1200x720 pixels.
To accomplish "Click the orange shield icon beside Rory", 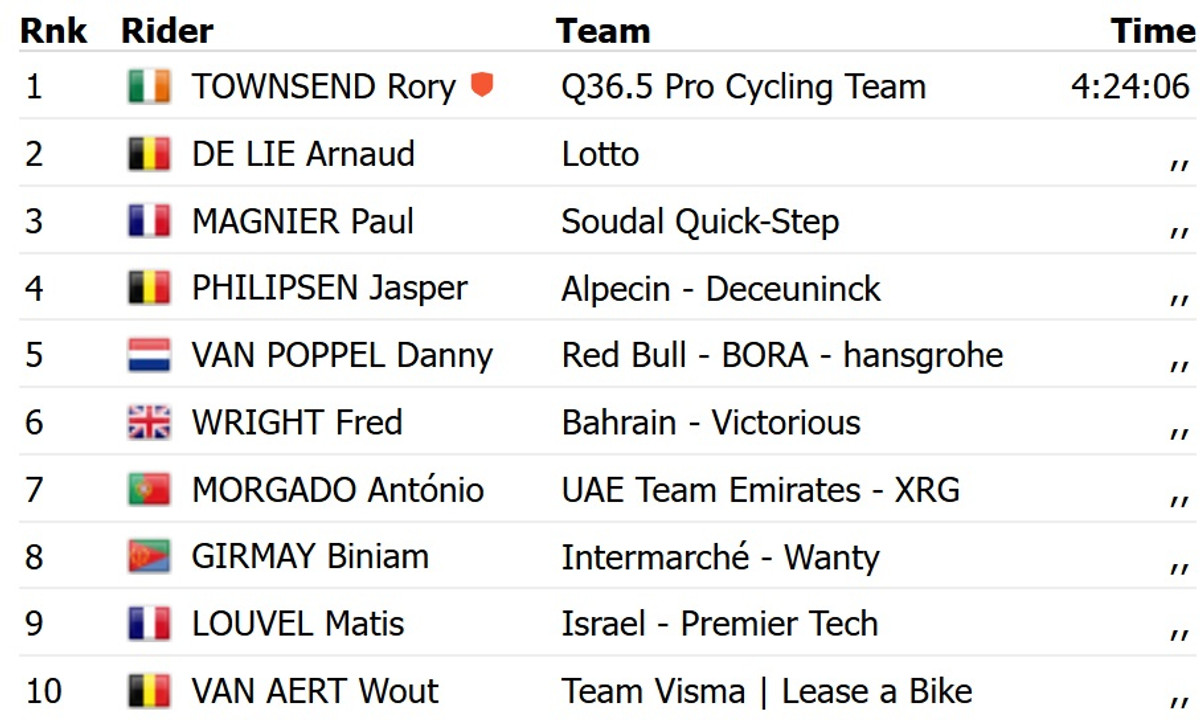I will pos(482,86).
